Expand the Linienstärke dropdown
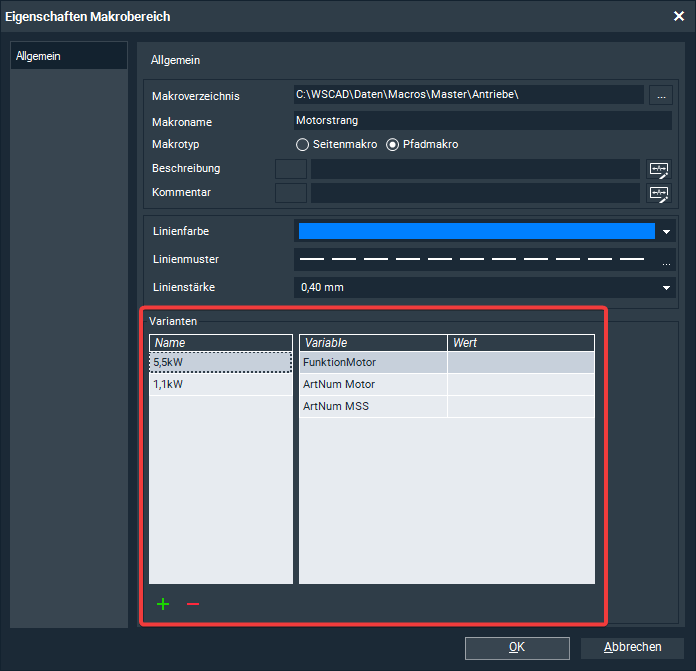This screenshot has width=696, height=671. point(667,288)
